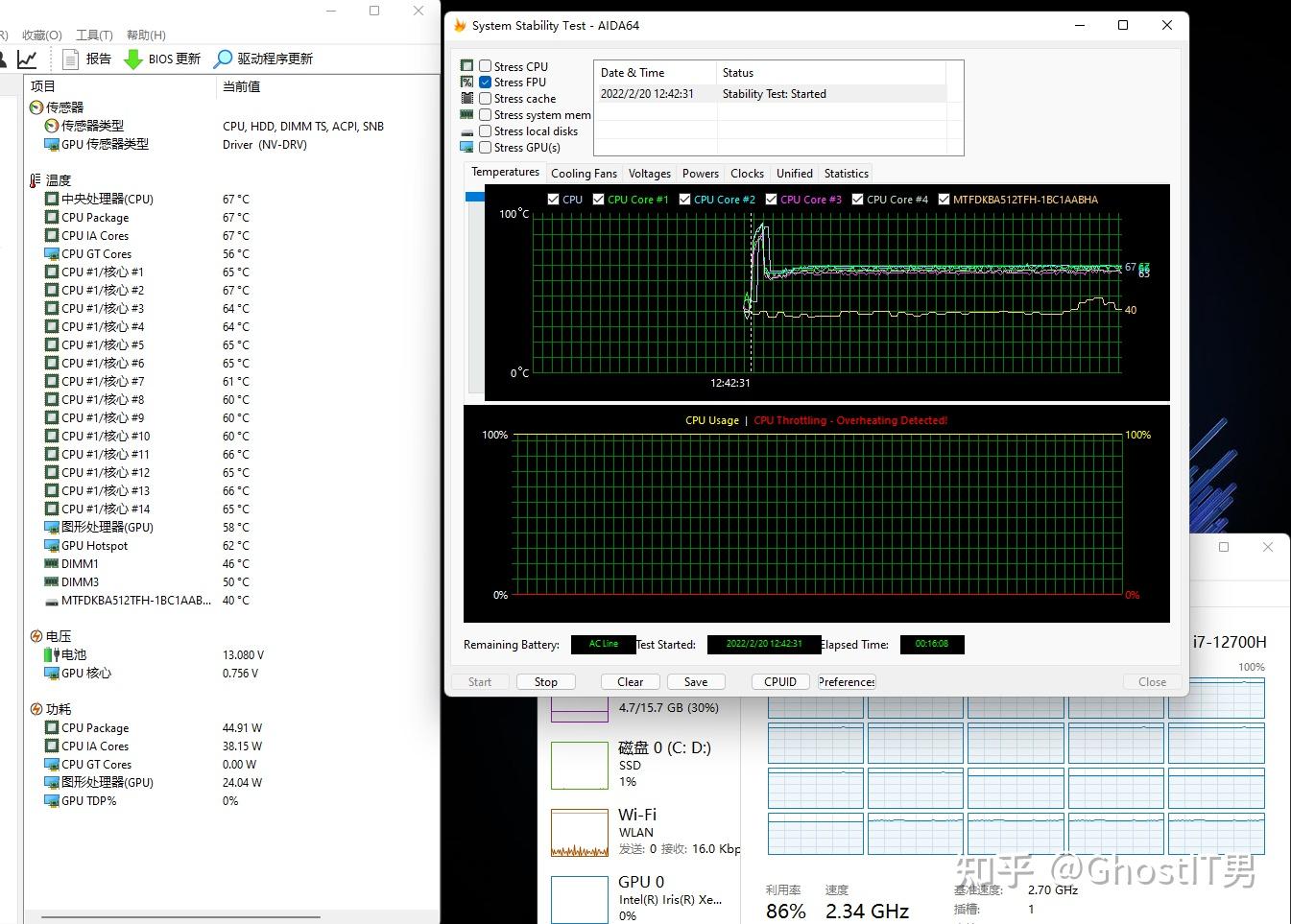Viewport: 1291px width, 924px height.
Task: Click the 图形处理器(GPU) temperature monitor icon
Action: pos(52,527)
